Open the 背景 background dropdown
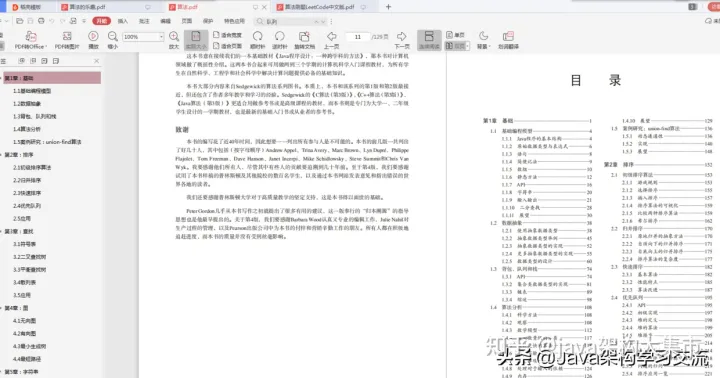Viewport: 720px width, 378px height. click(483, 40)
